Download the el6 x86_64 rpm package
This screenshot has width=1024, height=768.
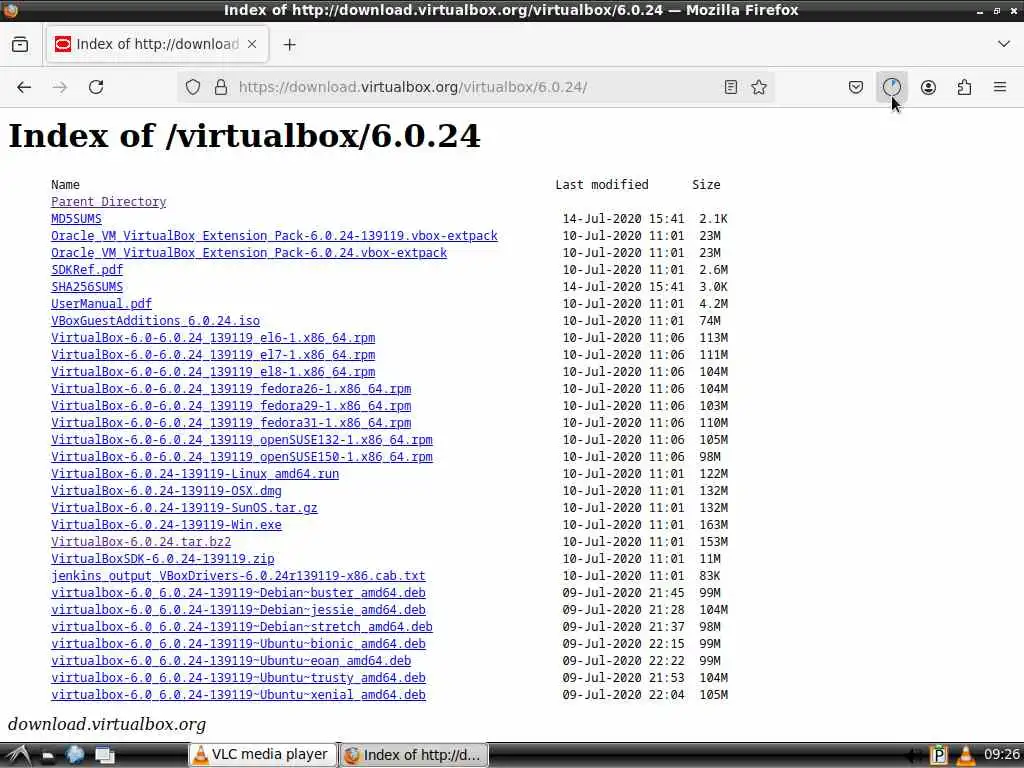point(213,338)
